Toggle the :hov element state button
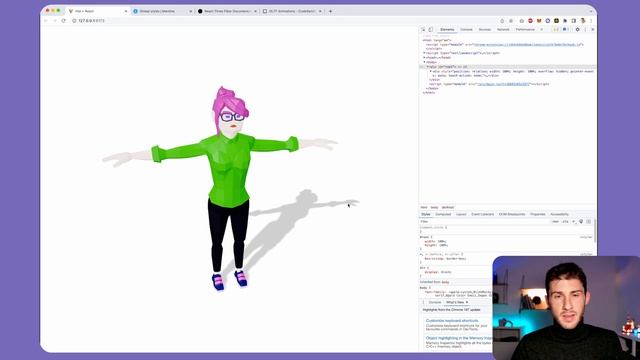The image size is (640, 360). (x=555, y=222)
